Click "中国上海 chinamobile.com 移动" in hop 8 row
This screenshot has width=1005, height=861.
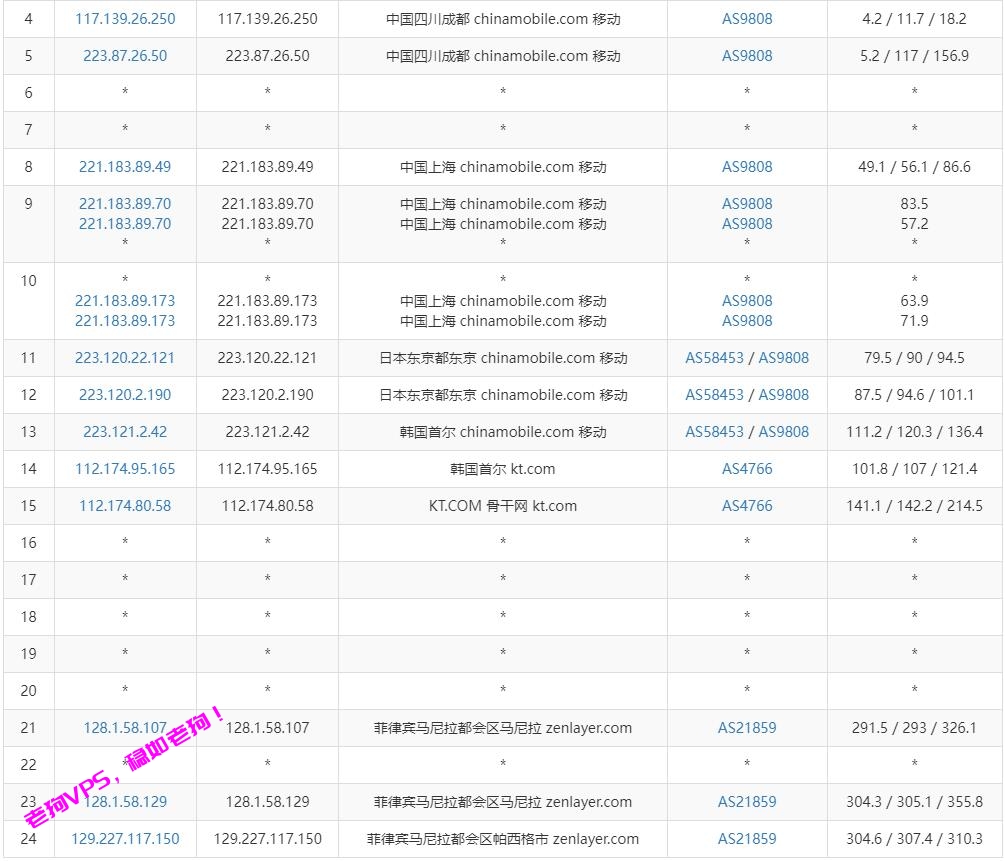coord(503,167)
